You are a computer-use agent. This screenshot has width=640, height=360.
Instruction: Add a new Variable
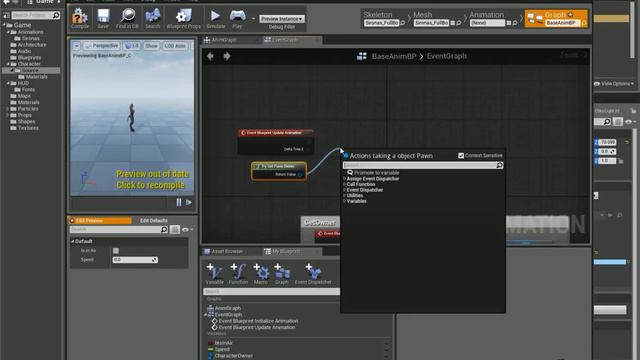pos(214,274)
